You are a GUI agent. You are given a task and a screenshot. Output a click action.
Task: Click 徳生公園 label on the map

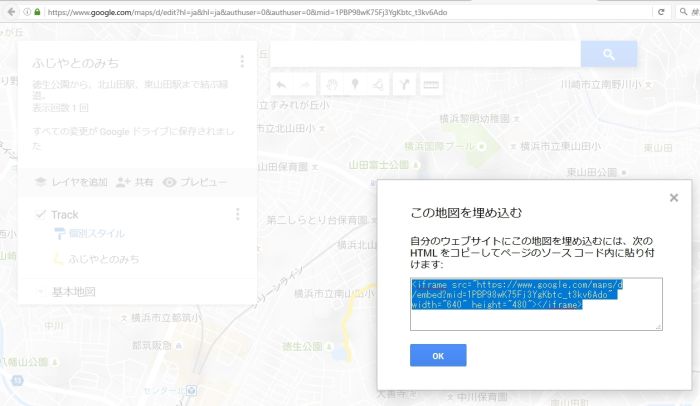pos(302,346)
